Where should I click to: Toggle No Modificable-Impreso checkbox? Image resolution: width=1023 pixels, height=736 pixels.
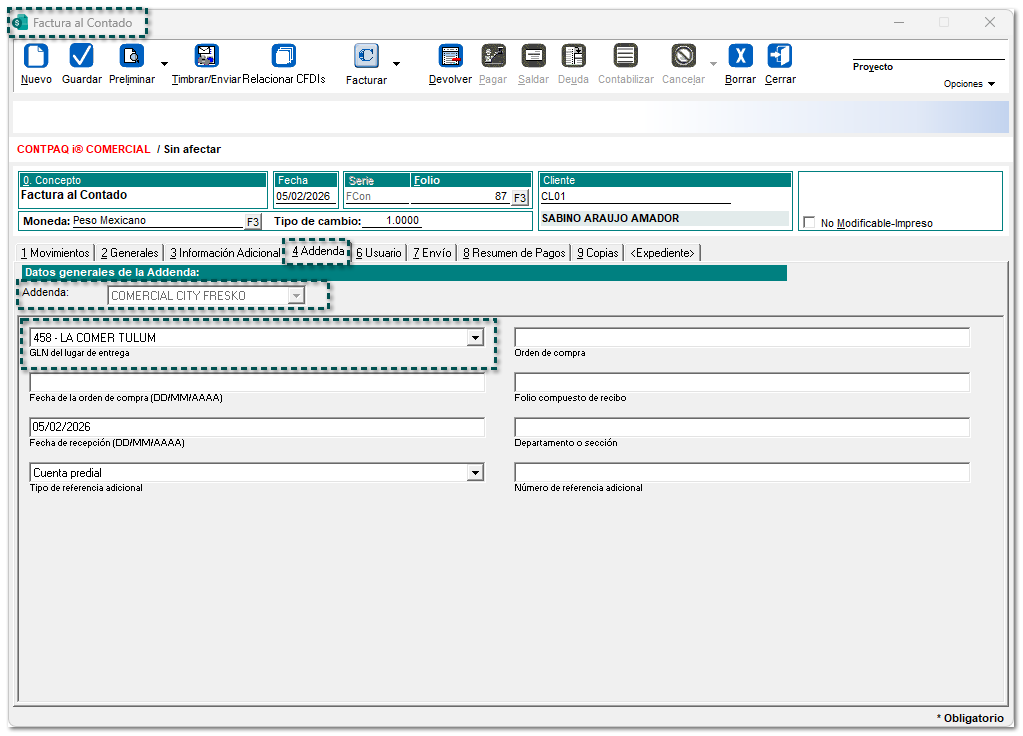coord(810,223)
